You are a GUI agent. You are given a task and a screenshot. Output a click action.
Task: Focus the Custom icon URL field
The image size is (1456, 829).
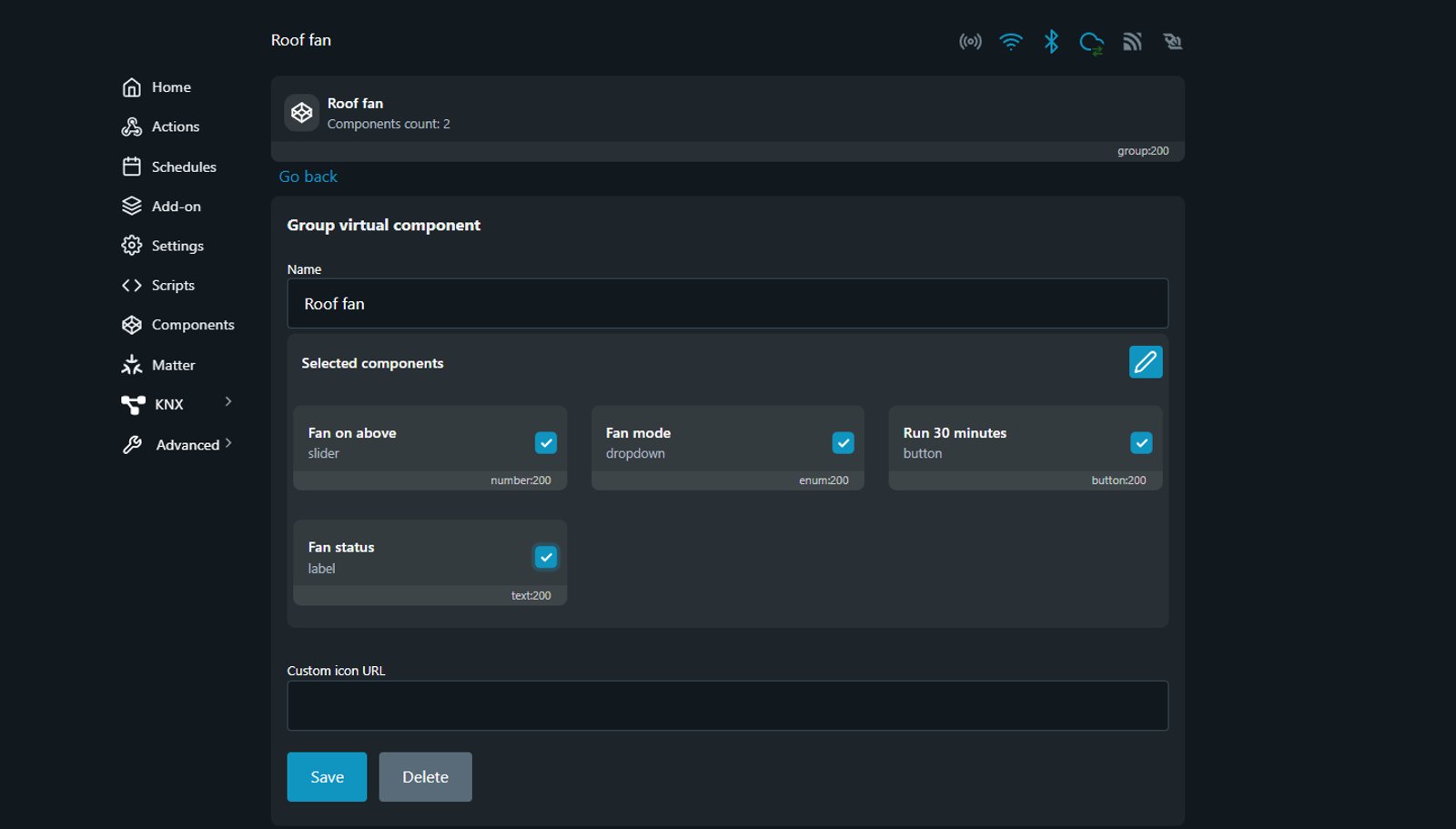click(728, 706)
